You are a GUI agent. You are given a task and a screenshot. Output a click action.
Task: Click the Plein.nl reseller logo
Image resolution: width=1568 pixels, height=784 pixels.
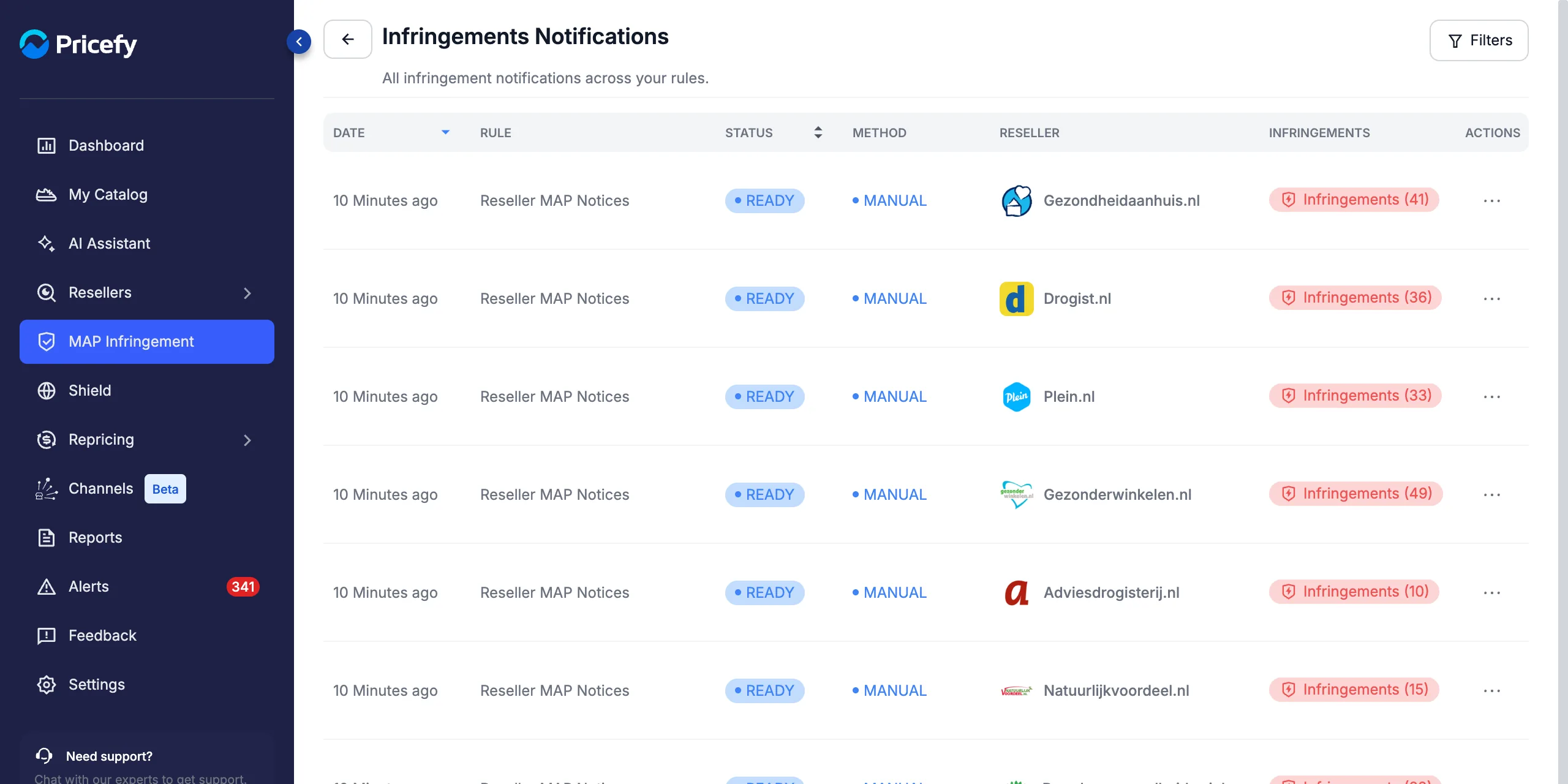[1017, 397]
